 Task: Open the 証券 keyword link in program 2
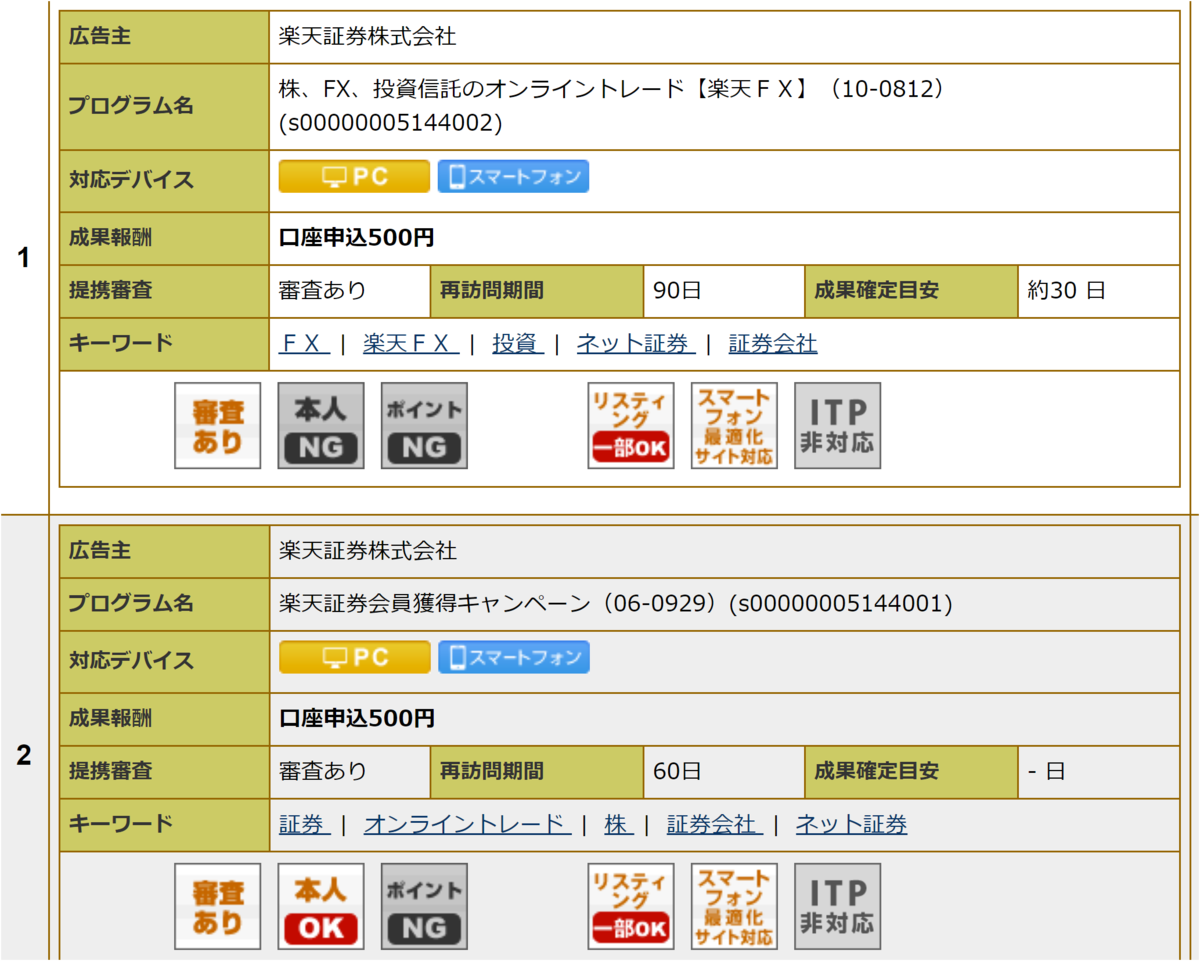(304, 825)
